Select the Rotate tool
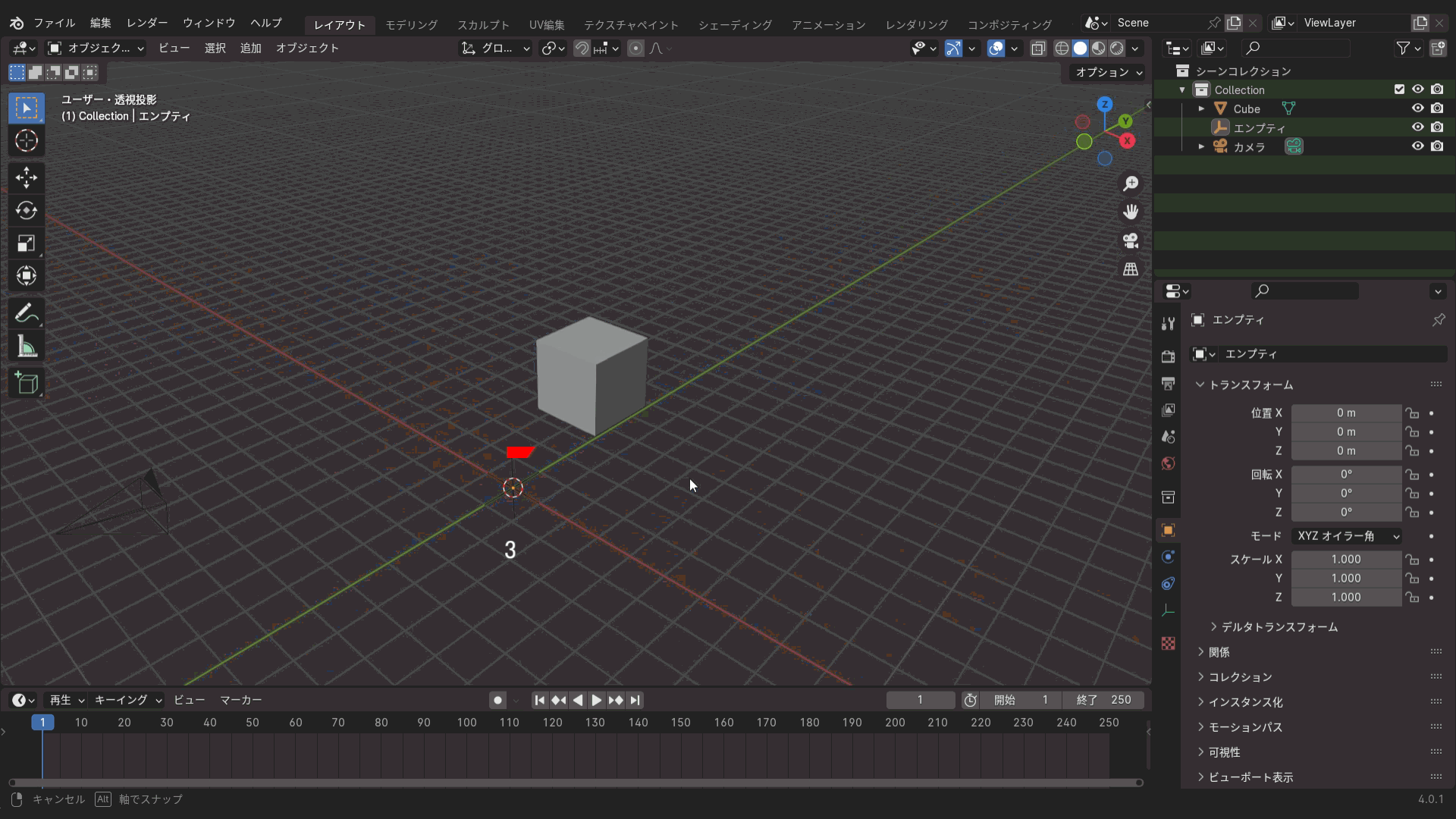The width and height of the screenshot is (1456, 819). pos(27,210)
